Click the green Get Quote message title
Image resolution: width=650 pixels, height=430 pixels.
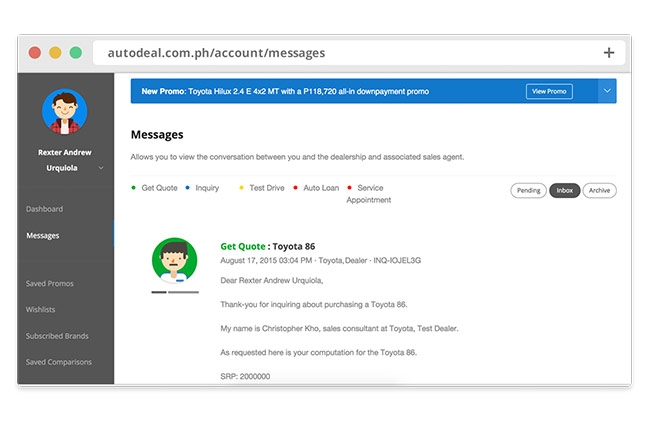(x=243, y=246)
